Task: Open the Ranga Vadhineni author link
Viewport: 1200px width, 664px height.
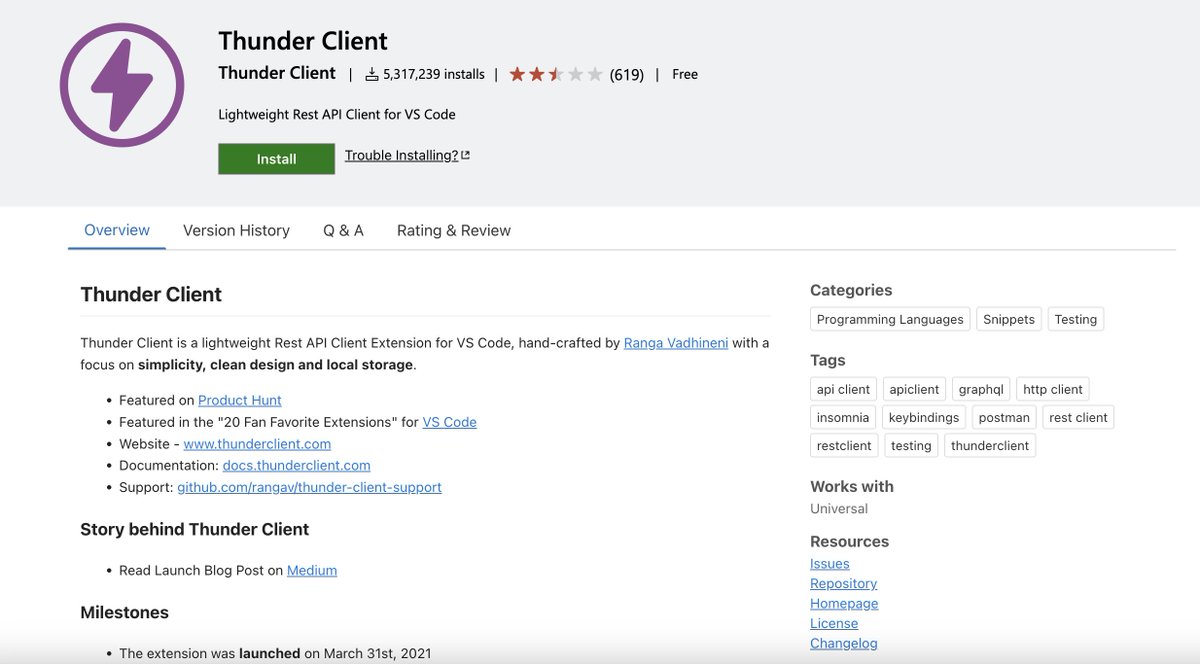Action: pos(676,343)
